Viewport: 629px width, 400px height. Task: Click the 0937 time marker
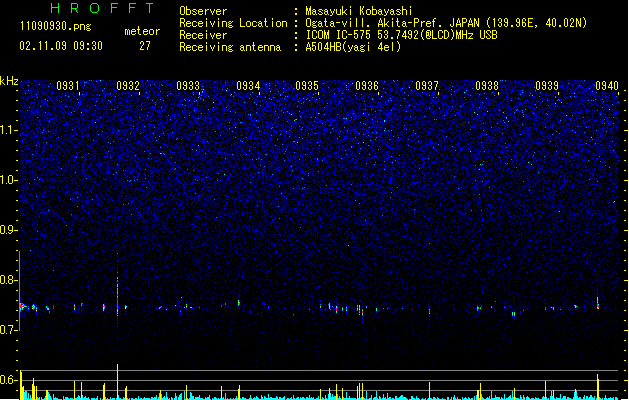point(427,86)
